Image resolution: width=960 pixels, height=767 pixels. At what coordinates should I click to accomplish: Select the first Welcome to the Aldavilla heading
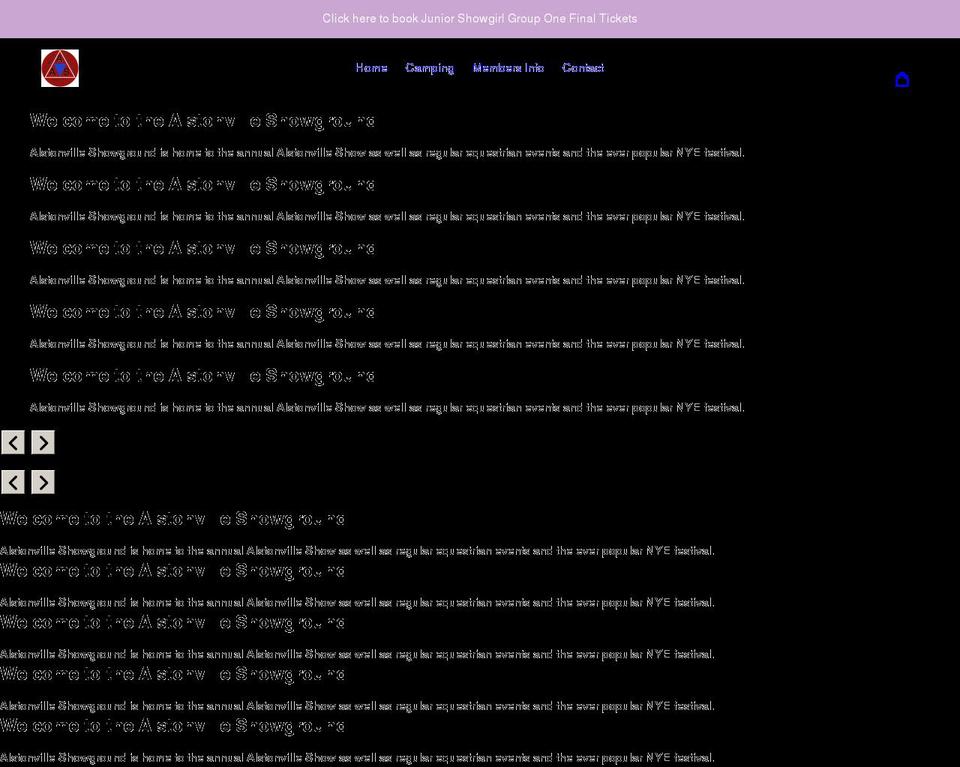202,120
